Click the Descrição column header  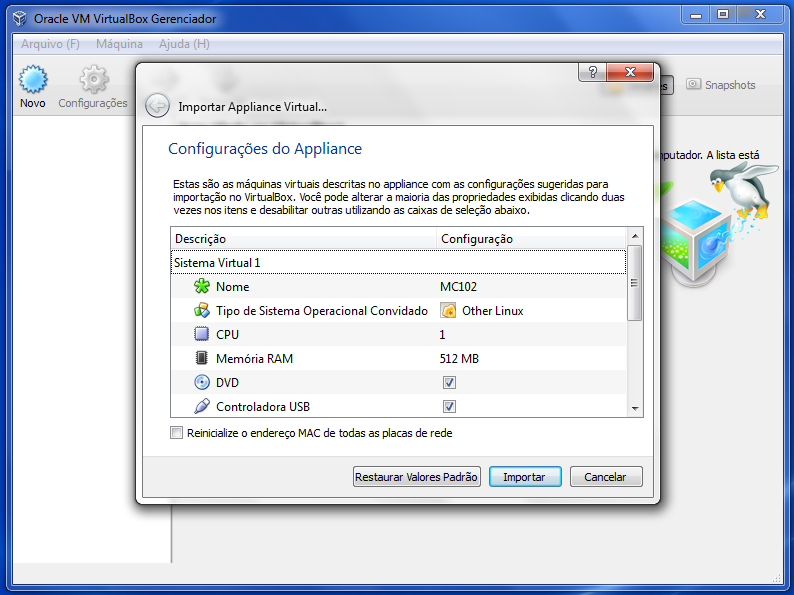click(x=304, y=239)
